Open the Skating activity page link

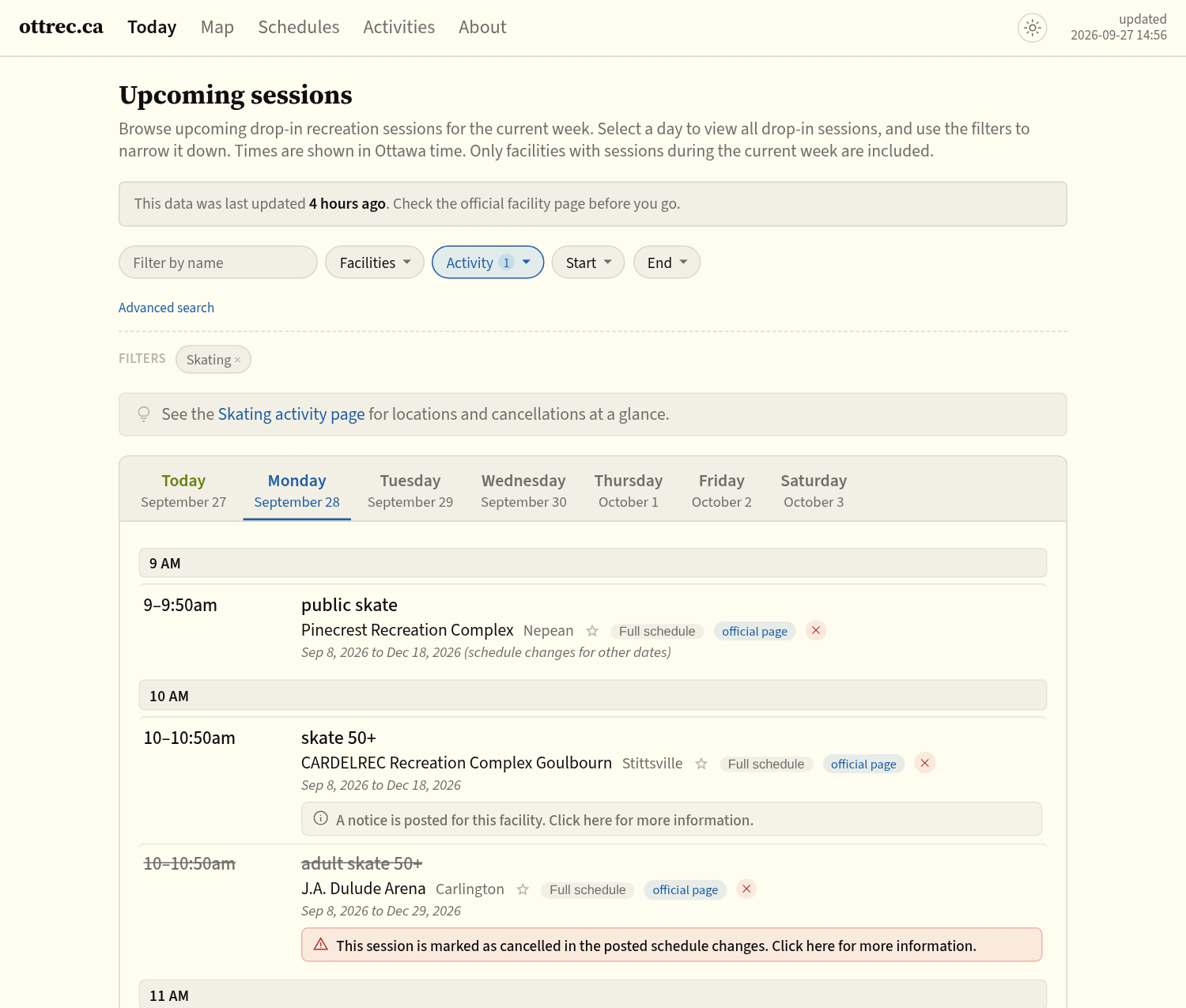[291, 414]
